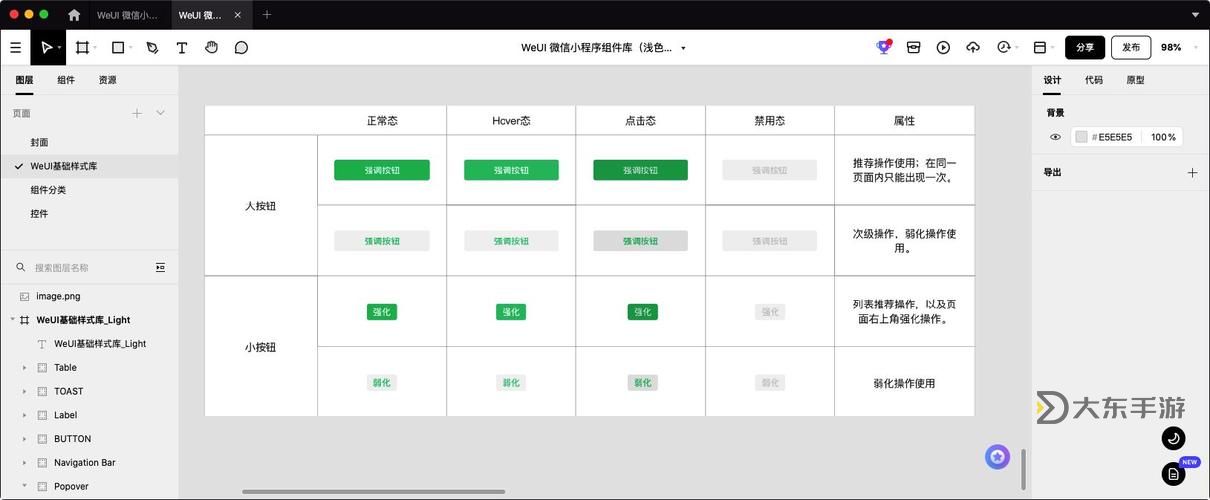
Task: Select the Text tool
Action: [182, 47]
